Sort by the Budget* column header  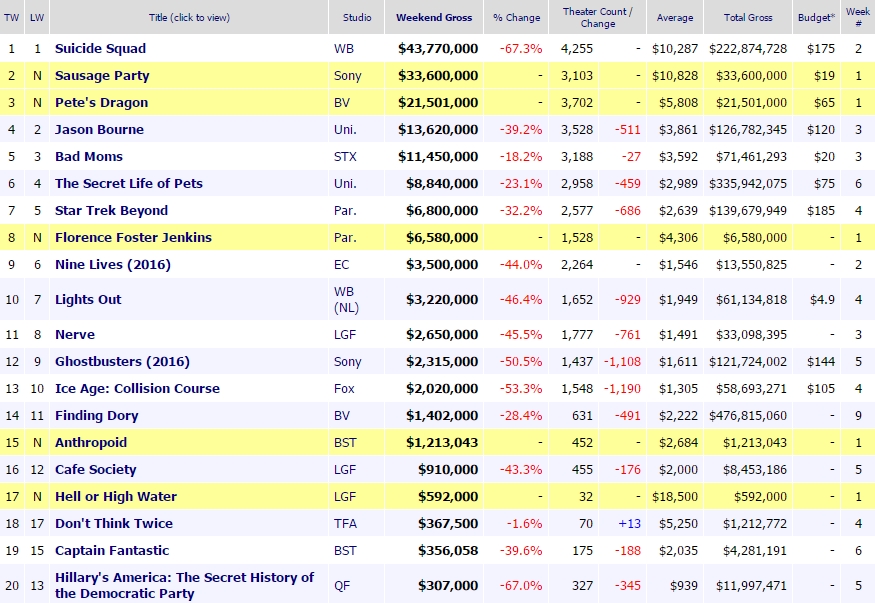tap(816, 17)
